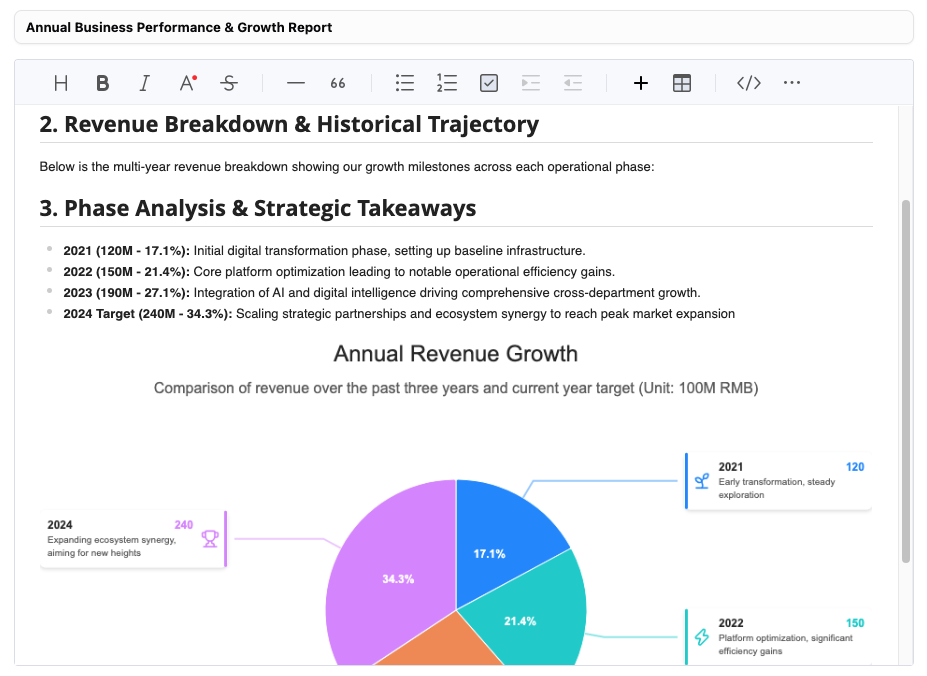The width and height of the screenshot is (927, 676).
Task: Create a bulleted list
Action: pos(404,83)
